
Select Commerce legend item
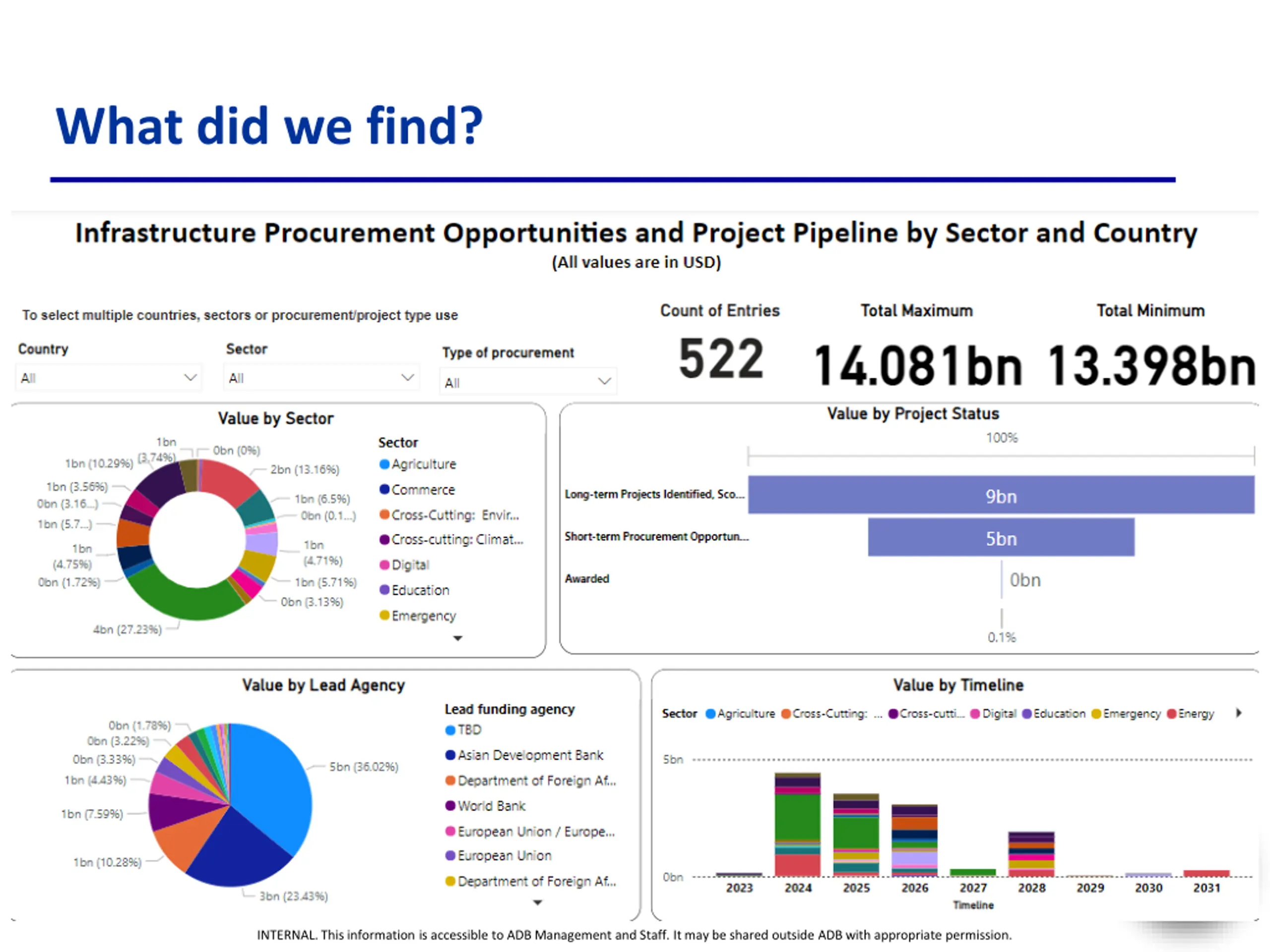coord(423,489)
